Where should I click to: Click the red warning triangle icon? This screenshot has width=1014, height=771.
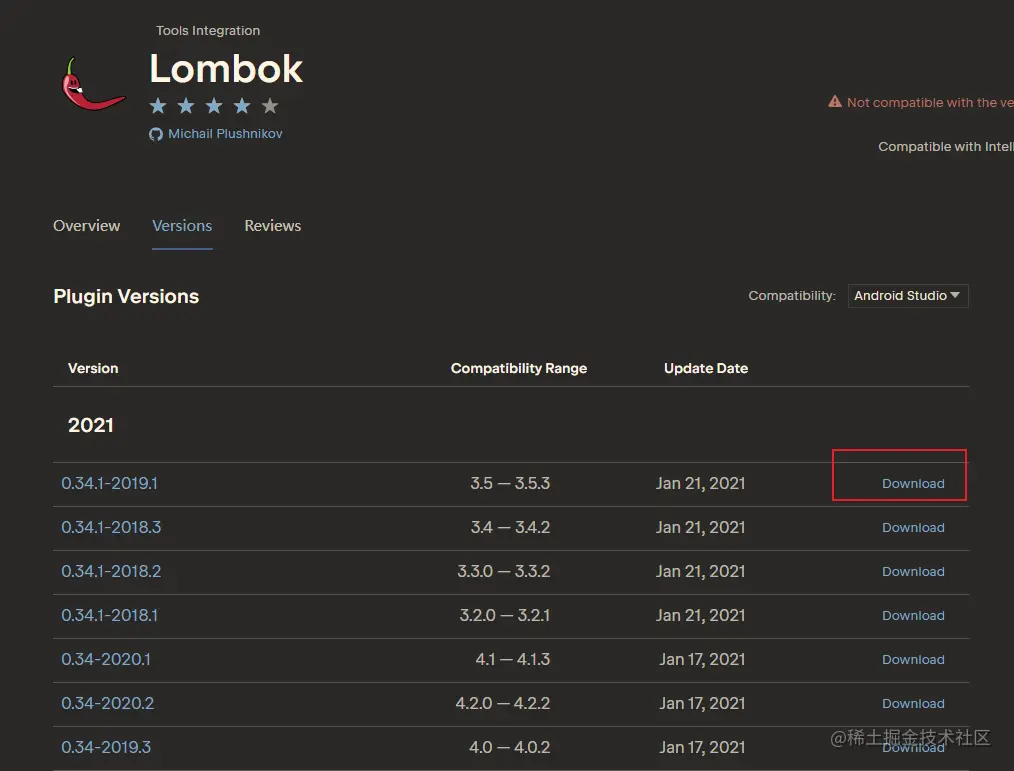click(835, 102)
